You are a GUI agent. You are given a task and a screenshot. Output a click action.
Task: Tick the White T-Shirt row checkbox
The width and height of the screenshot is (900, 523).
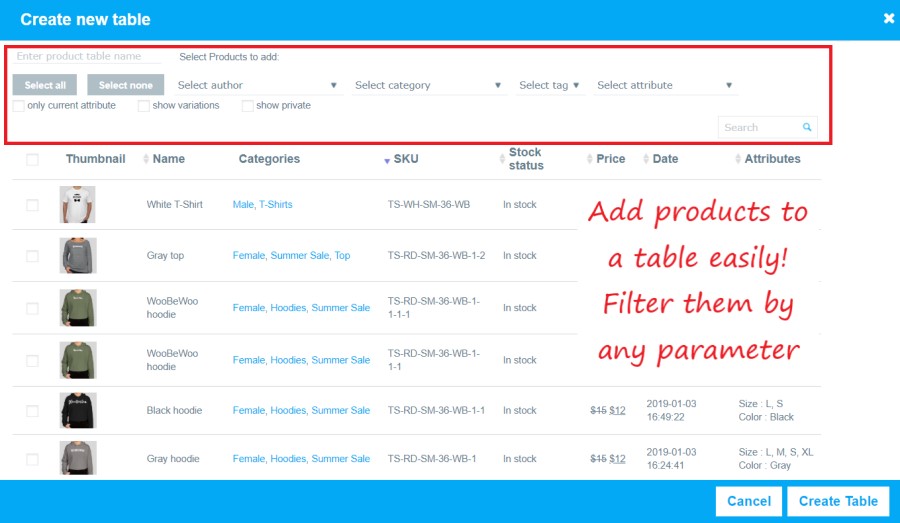(x=32, y=205)
